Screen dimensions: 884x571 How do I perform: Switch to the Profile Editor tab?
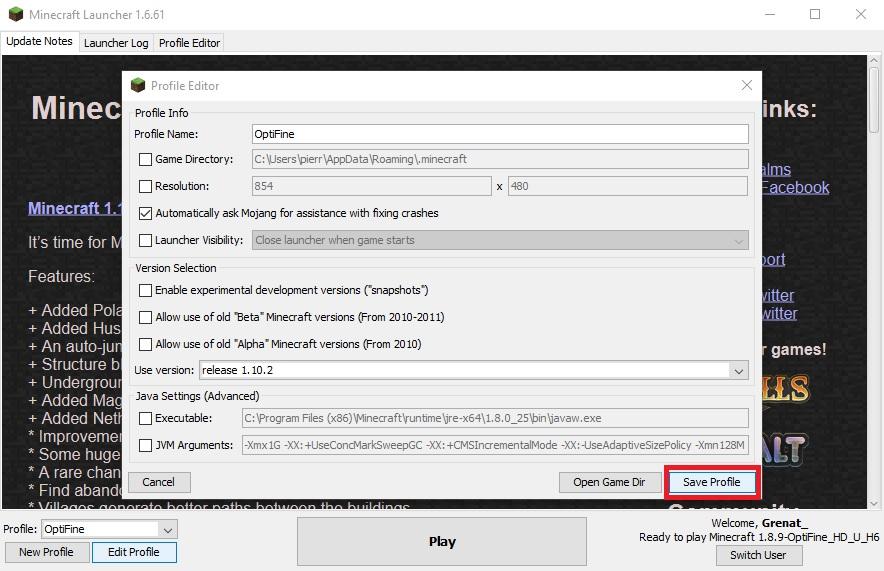click(189, 43)
